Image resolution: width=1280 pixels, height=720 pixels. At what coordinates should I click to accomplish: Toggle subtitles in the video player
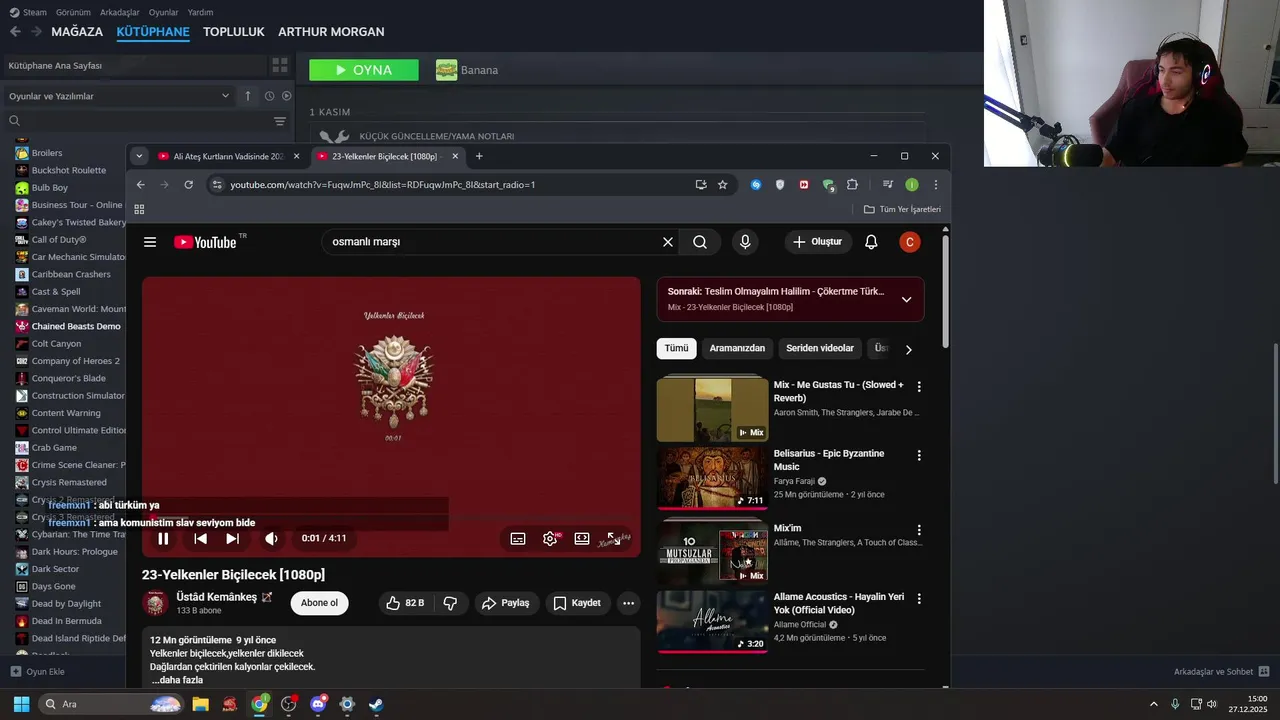point(518,539)
